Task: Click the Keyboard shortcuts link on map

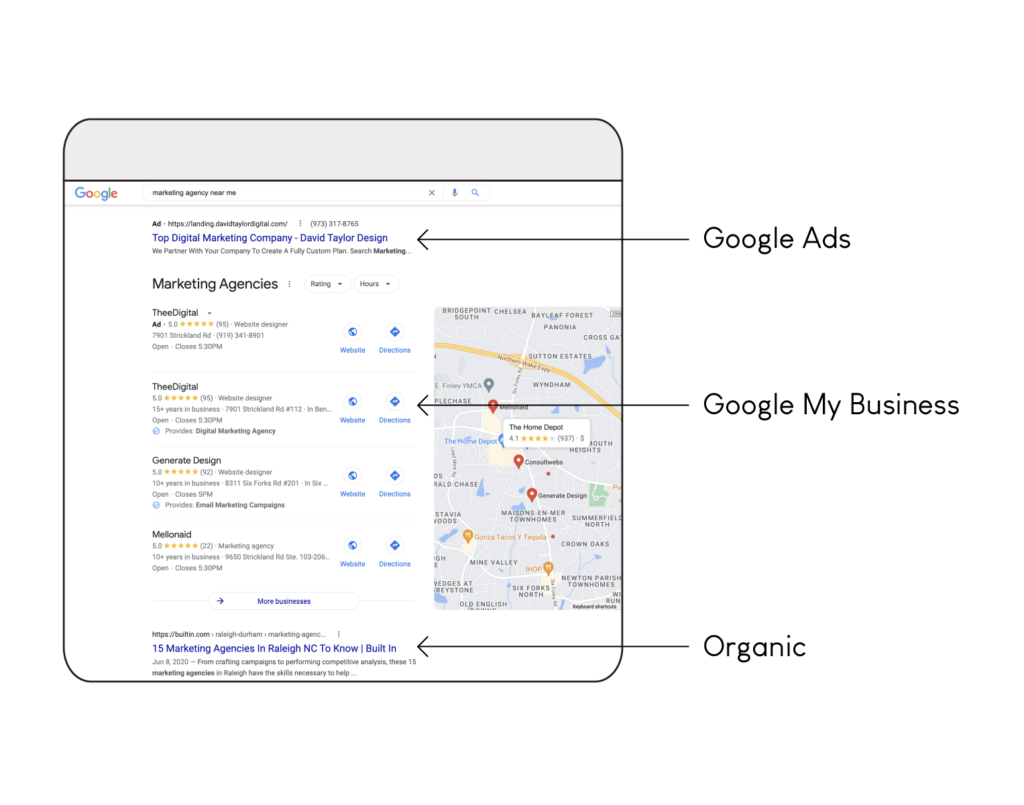Action: pyautogui.click(x=594, y=607)
